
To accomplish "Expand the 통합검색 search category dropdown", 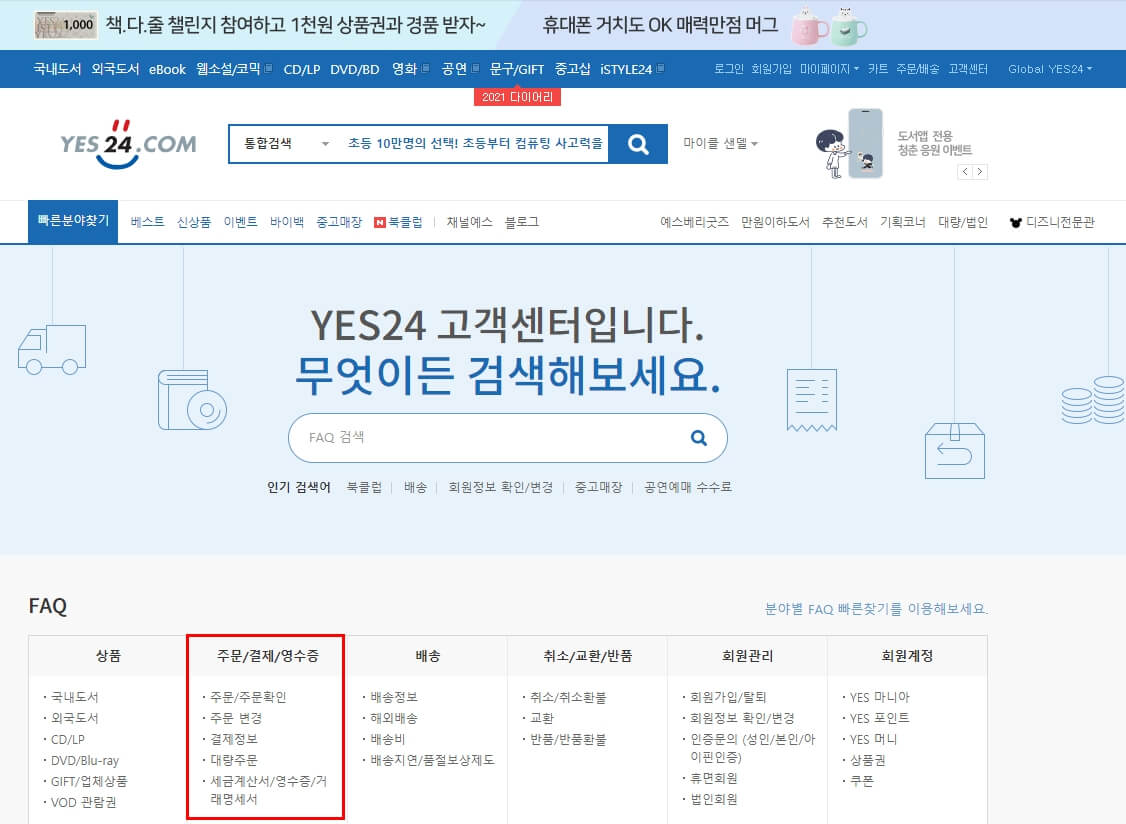I will click(x=287, y=144).
